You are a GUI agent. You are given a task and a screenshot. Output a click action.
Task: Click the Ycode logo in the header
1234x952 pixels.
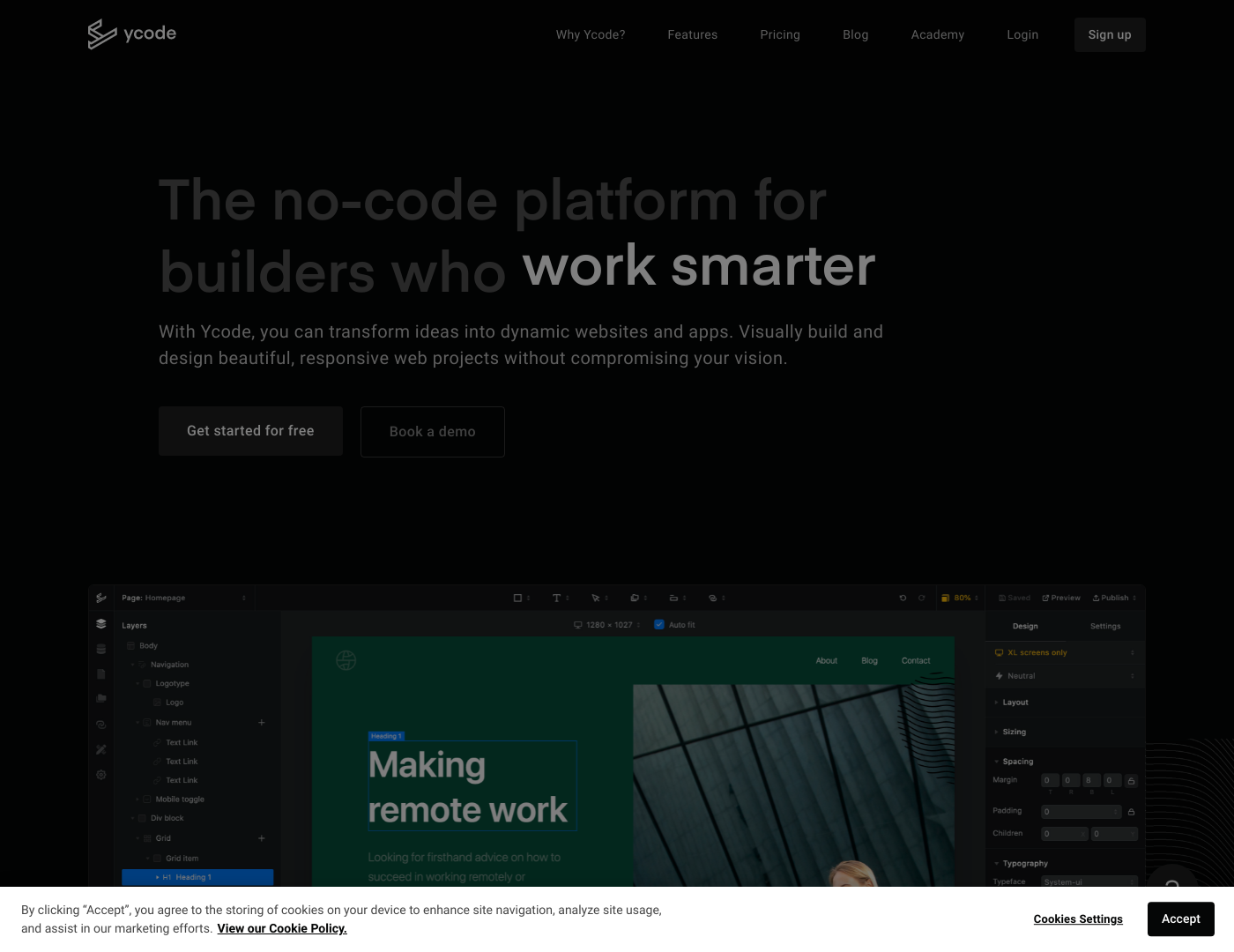(x=132, y=34)
